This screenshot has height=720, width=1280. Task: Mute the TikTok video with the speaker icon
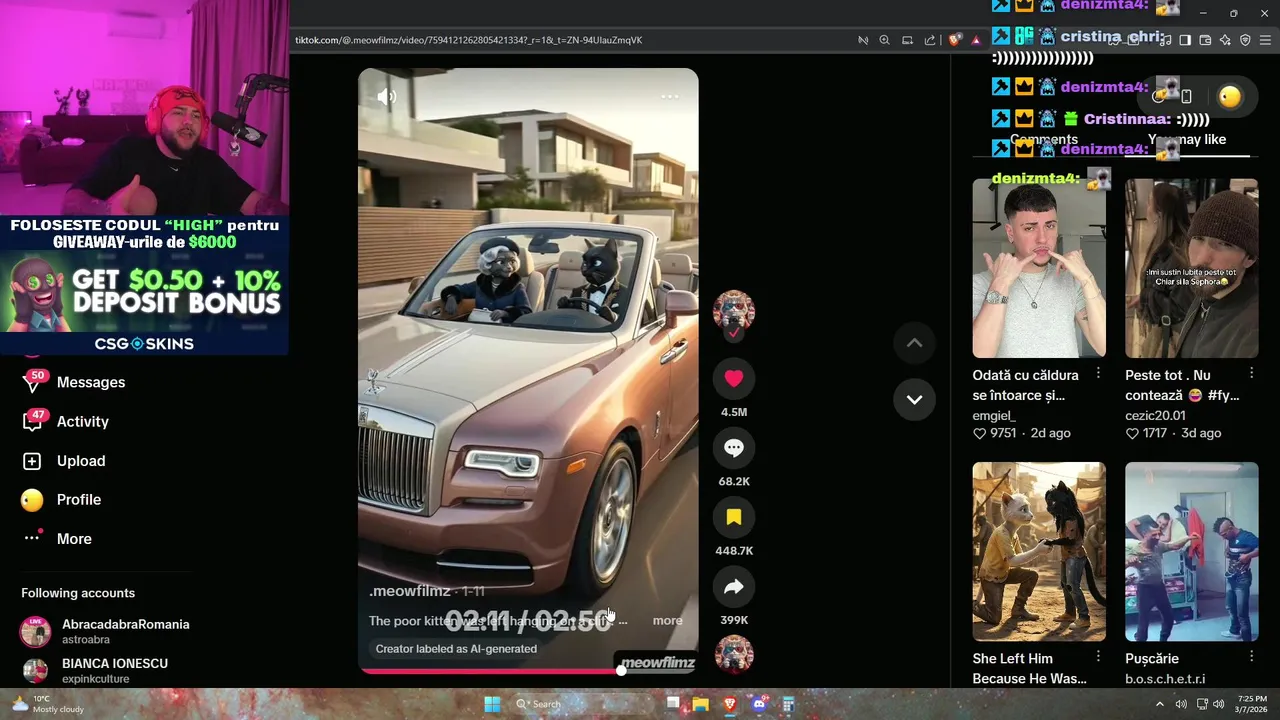(386, 97)
